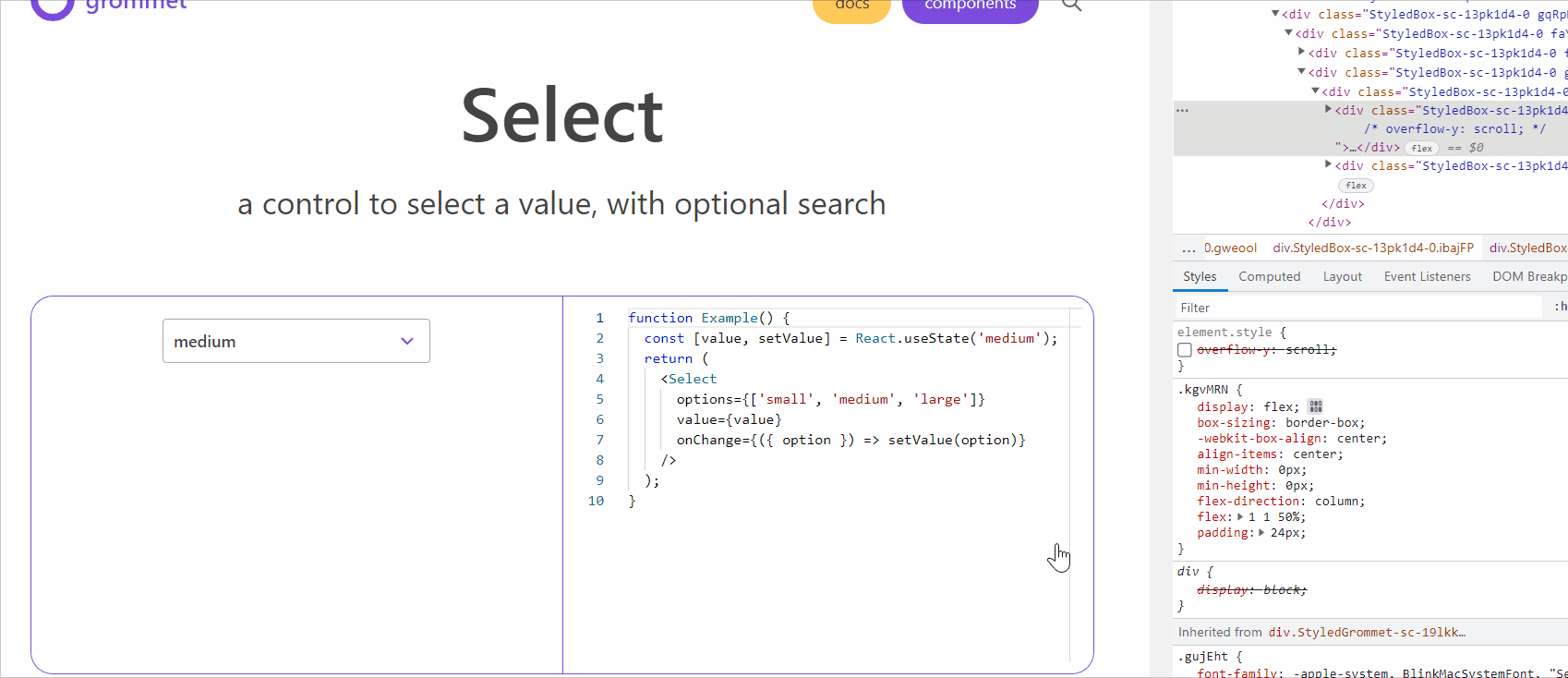Click the Grommet logo icon
This screenshot has width=1568, height=678.
[x=51, y=7]
